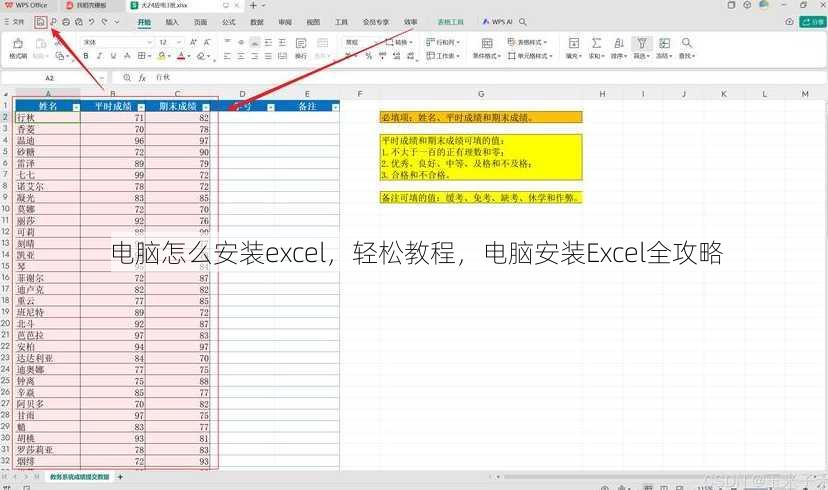Viewport: 828px width, 490px height.
Task: Open the 页面 (Page) ribbon tab
Action: [x=201, y=22]
